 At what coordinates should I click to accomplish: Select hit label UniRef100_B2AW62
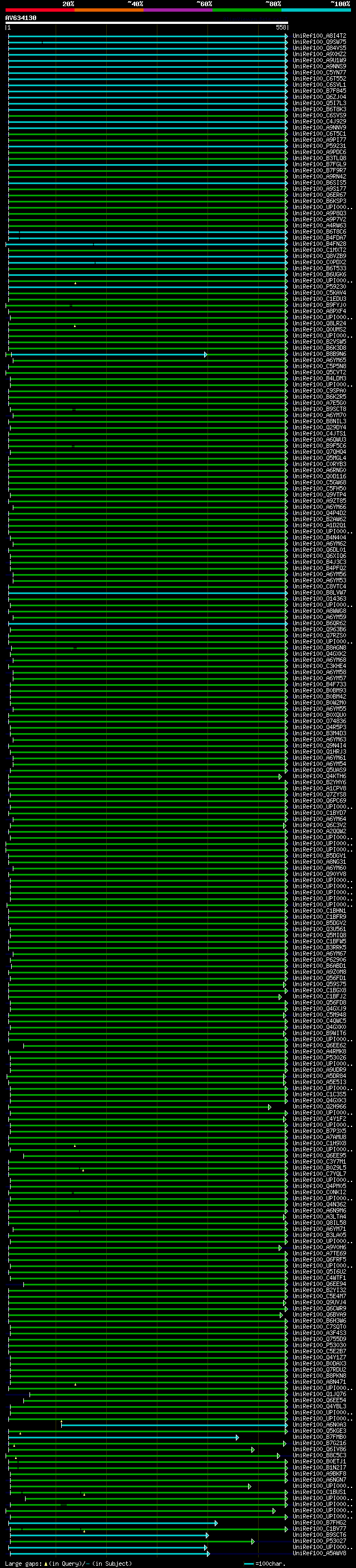click(x=319, y=518)
